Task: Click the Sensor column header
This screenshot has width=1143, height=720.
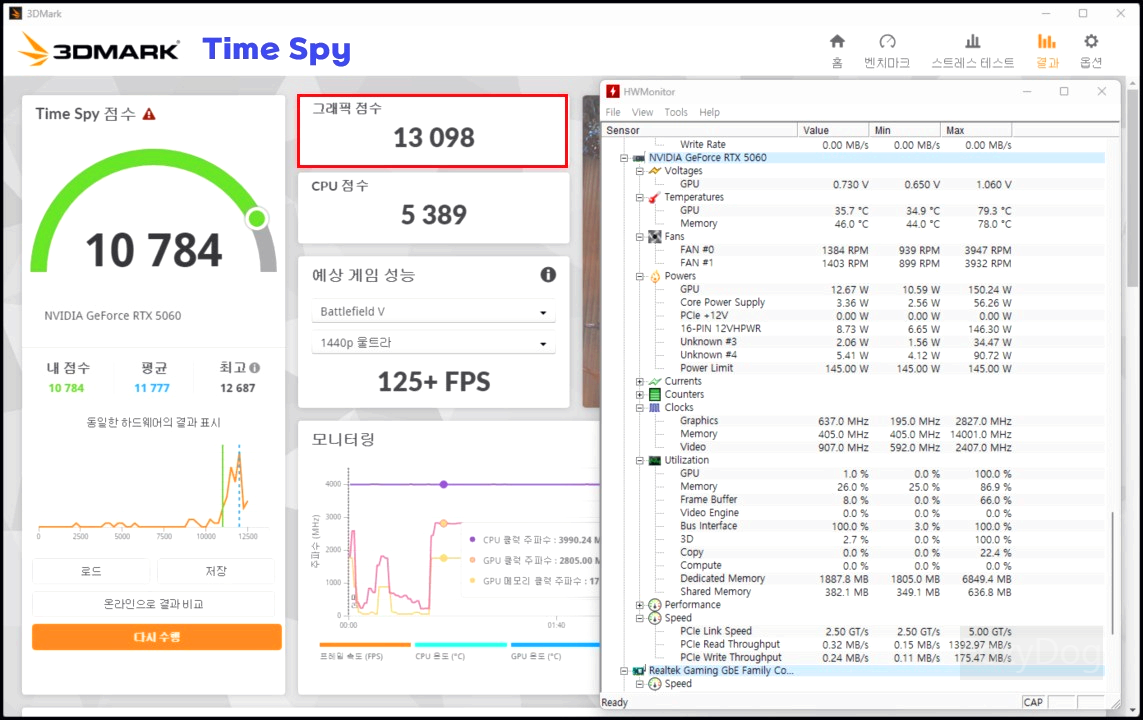Action: pos(700,130)
